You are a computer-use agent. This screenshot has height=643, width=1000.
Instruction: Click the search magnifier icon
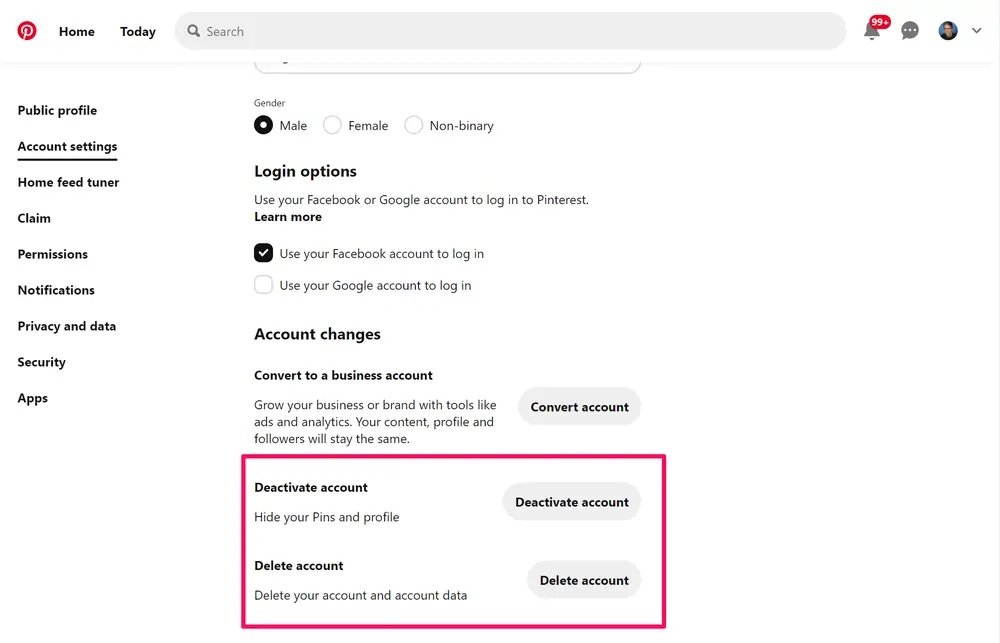[x=193, y=31]
